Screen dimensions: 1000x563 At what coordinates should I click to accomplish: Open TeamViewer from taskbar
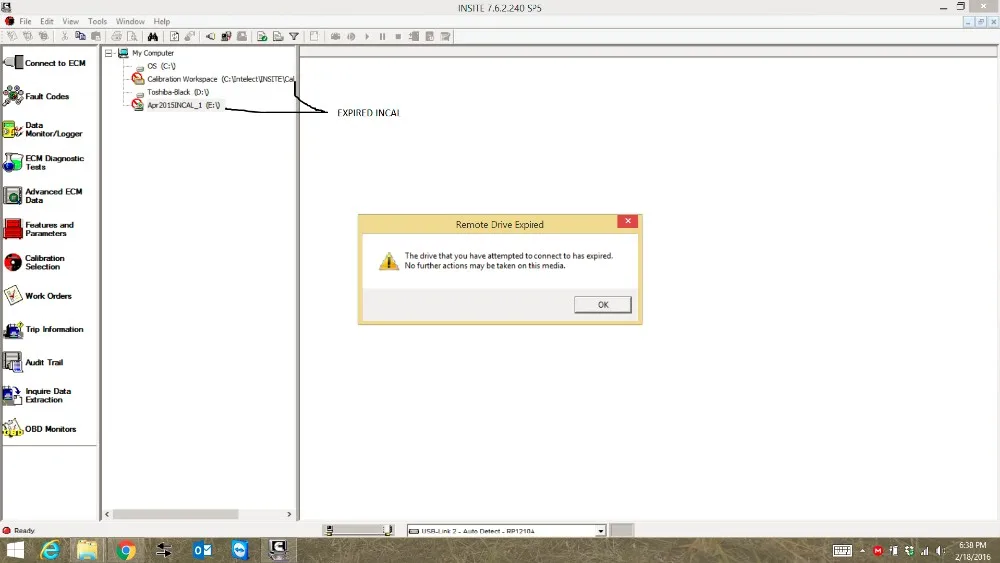click(x=240, y=550)
